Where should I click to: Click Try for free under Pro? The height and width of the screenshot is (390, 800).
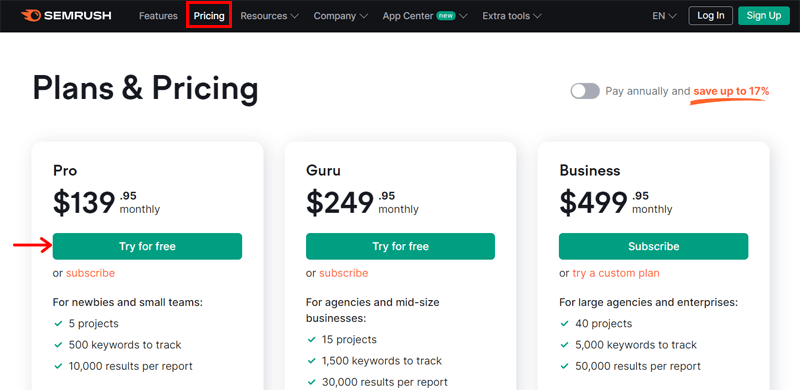click(x=147, y=247)
